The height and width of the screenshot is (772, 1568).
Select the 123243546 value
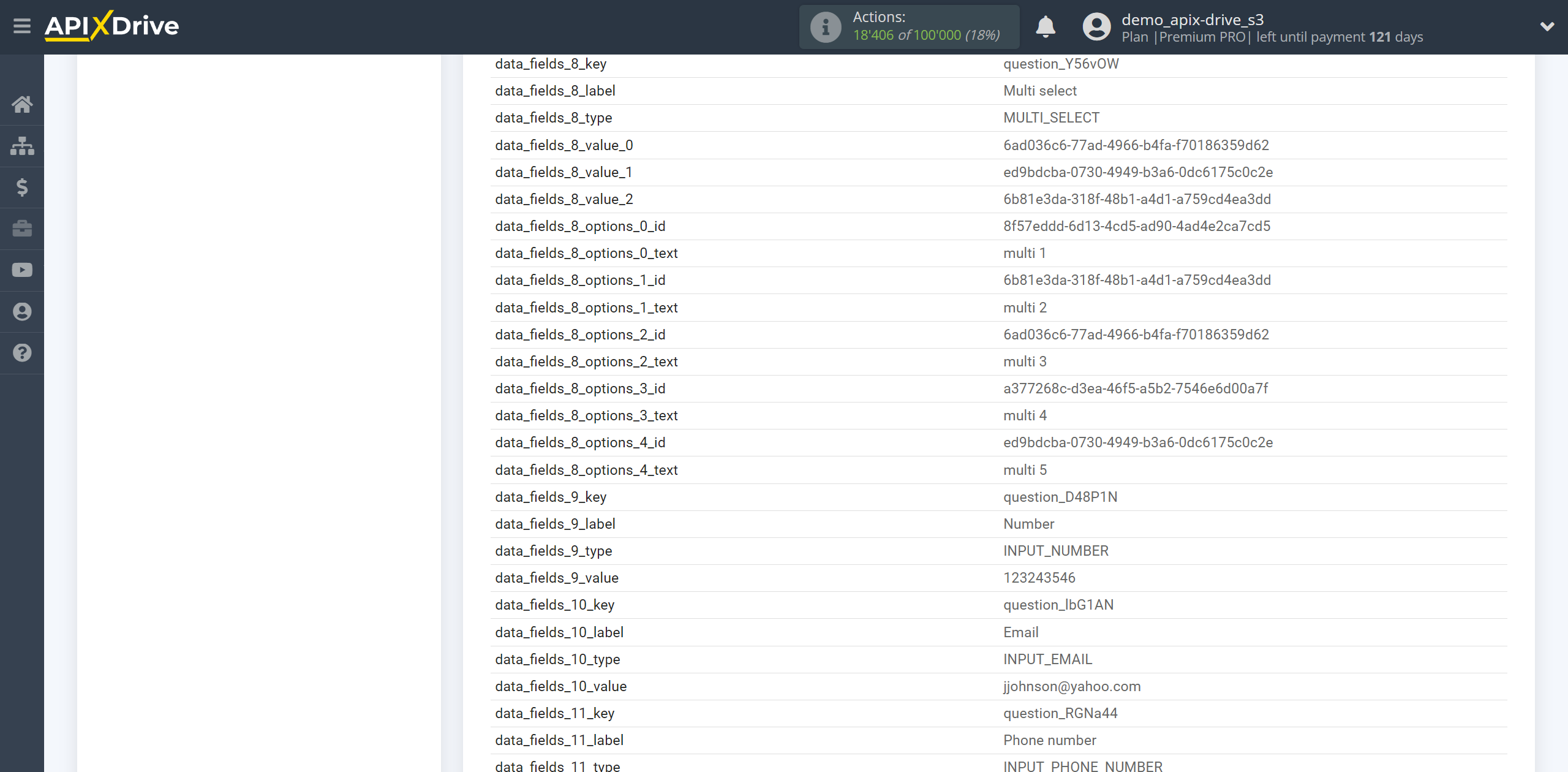(1039, 578)
